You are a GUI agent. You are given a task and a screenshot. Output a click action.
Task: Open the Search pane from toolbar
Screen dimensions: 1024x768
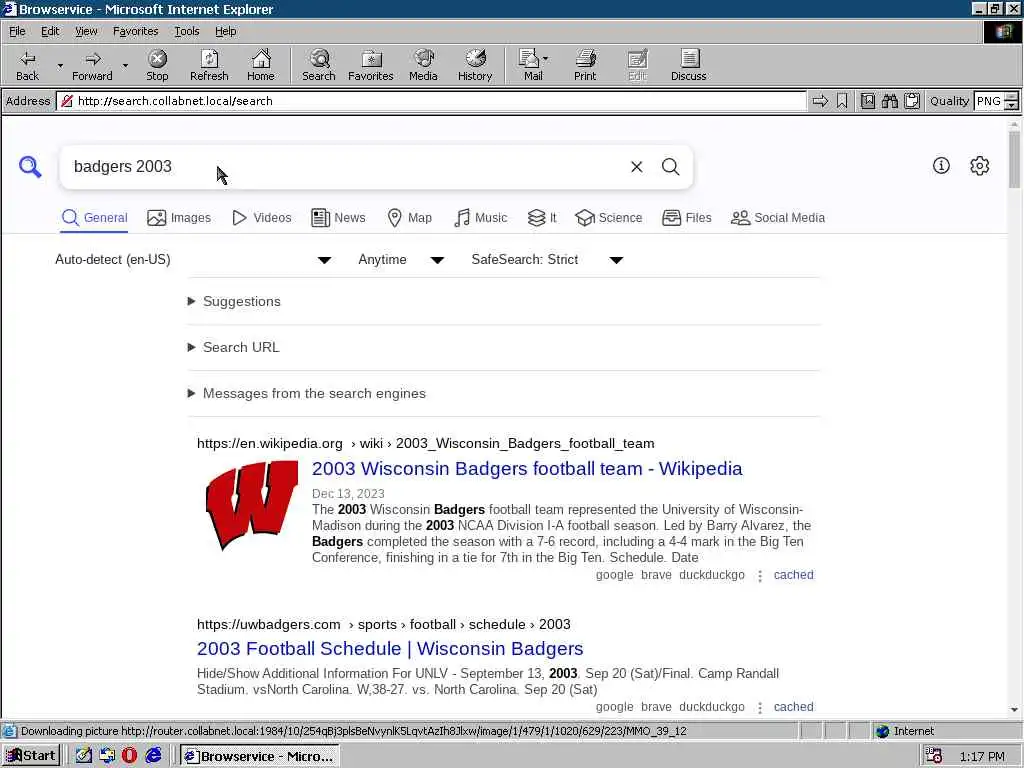[319, 65]
